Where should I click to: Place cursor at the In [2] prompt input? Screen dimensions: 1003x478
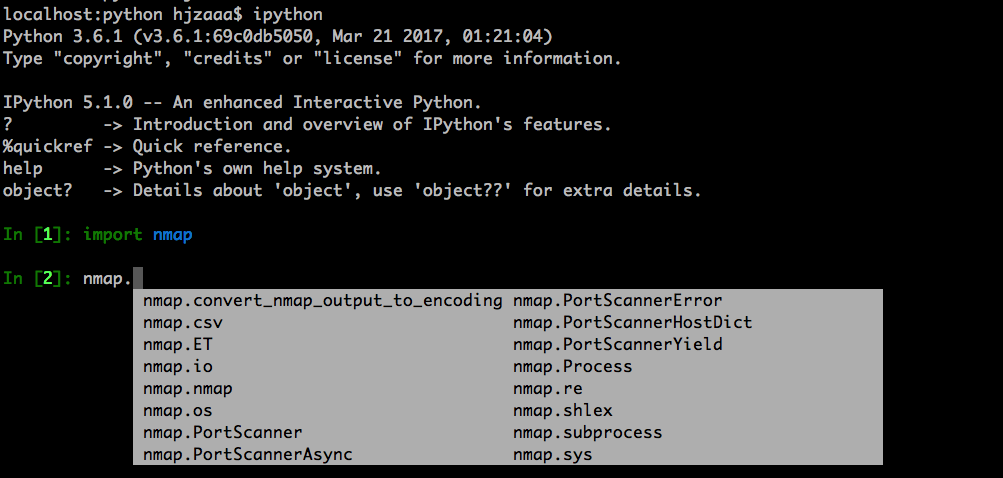(139, 278)
